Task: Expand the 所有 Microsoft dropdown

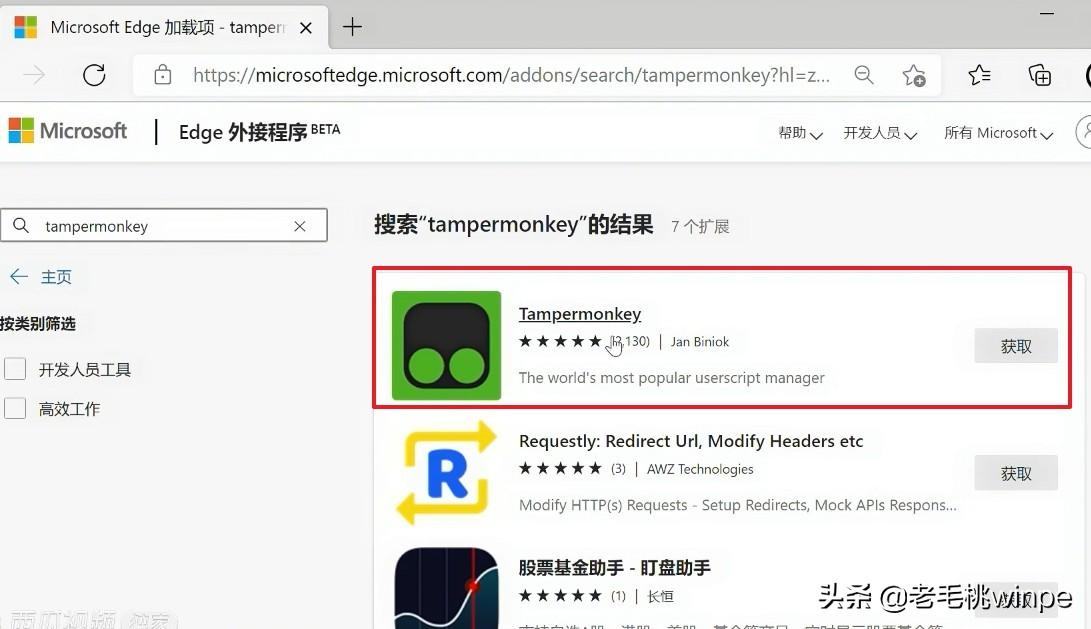Action: (x=998, y=133)
